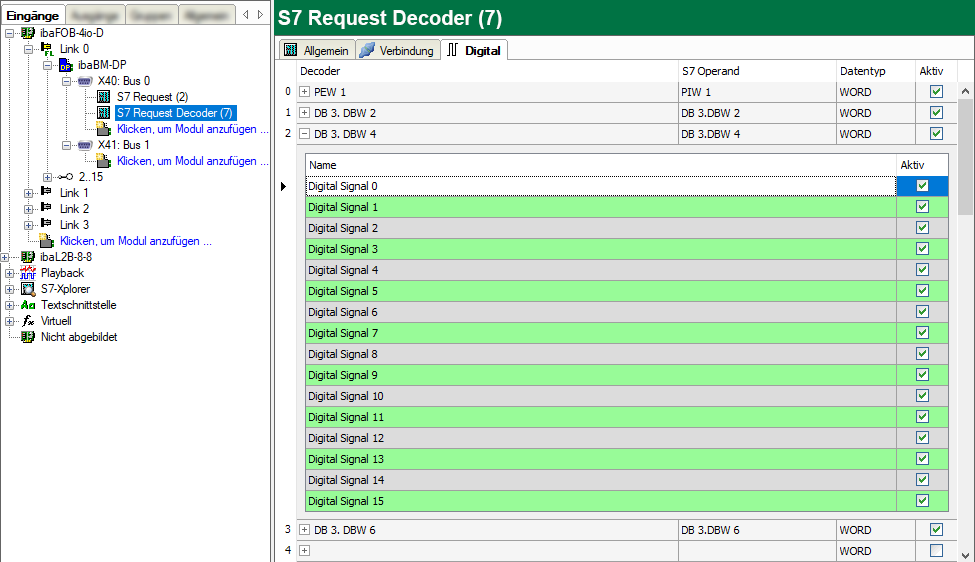Click add module link under Link 3
Screen dimensions: 975x562
pos(135,241)
